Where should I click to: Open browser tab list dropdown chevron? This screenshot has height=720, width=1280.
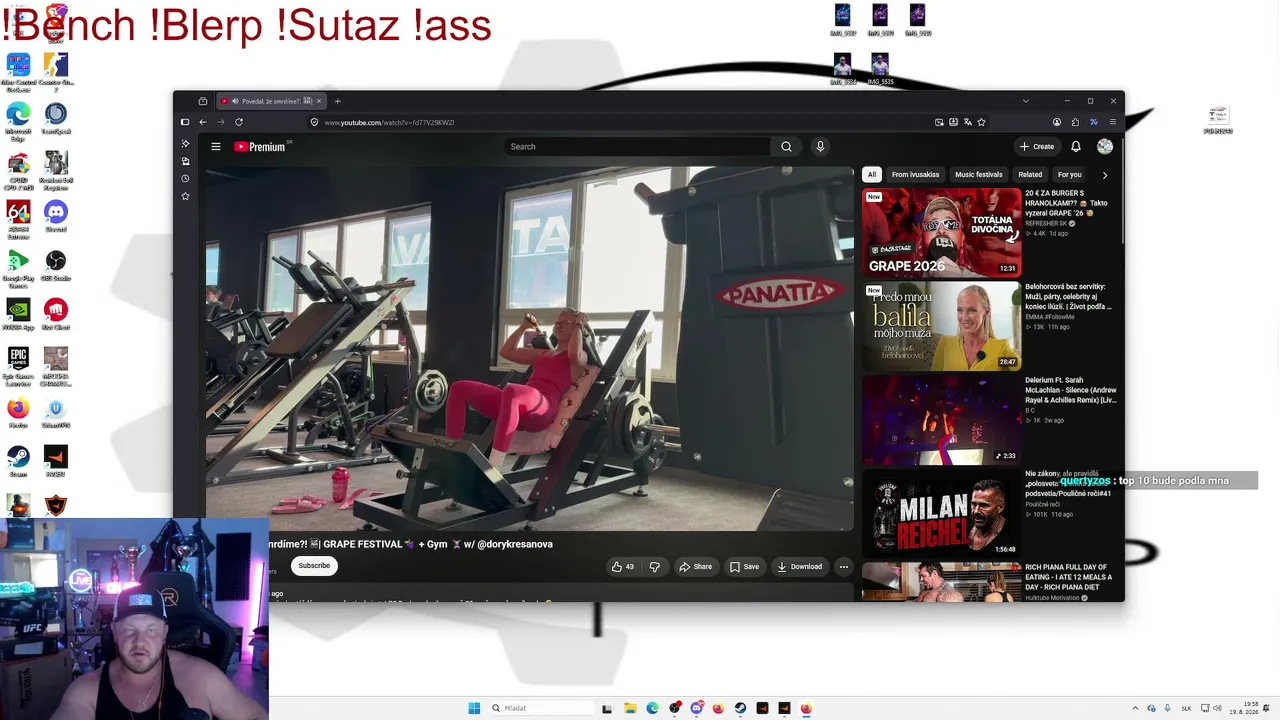click(1025, 101)
